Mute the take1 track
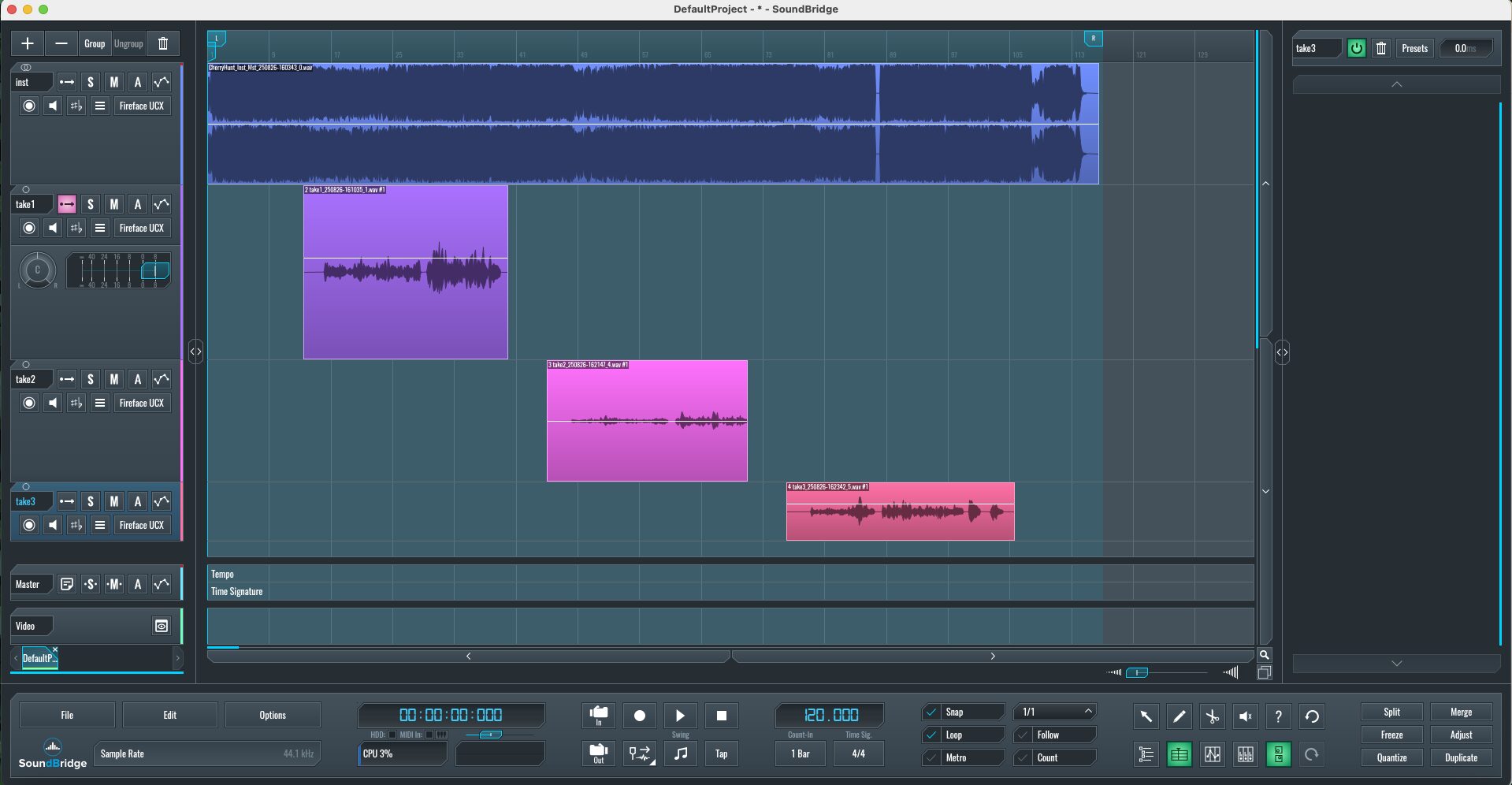 tap(114, 204)
